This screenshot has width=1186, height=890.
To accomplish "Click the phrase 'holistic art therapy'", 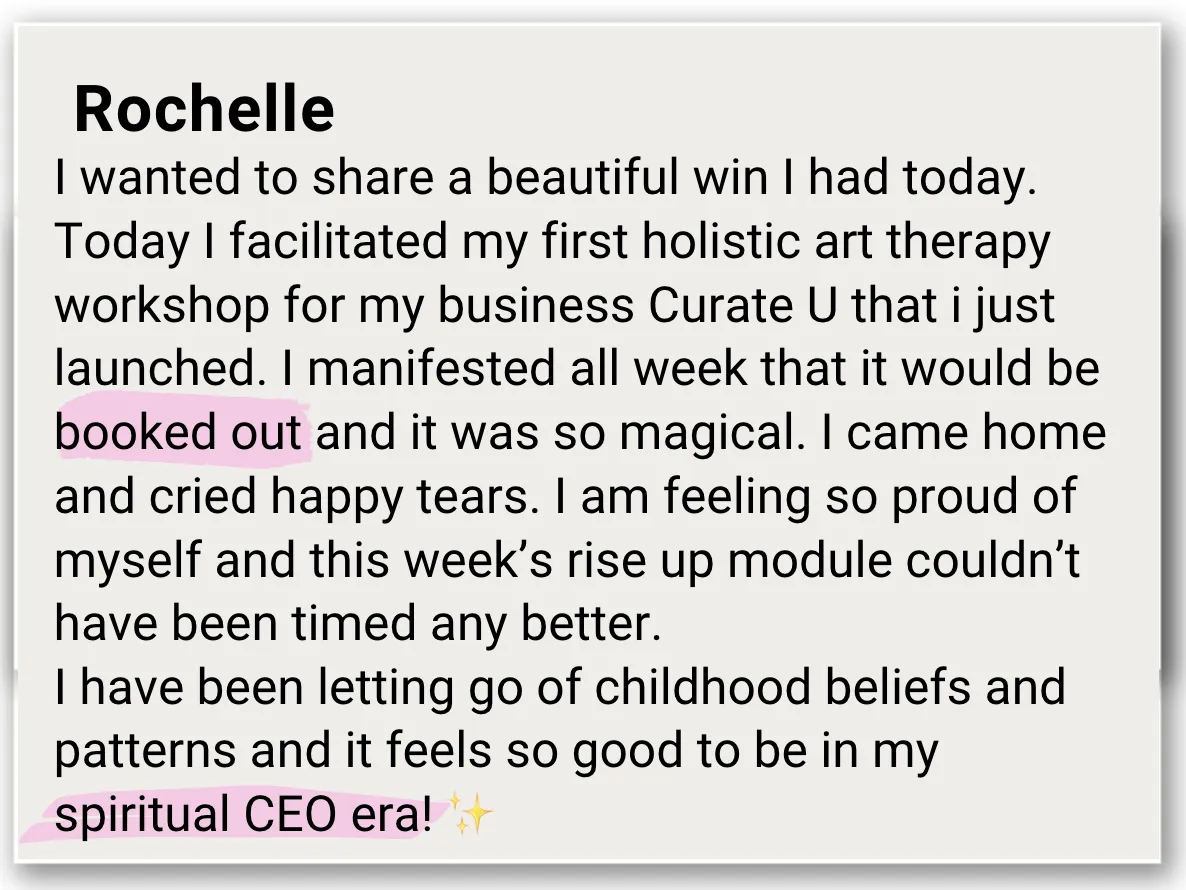I will click(x=846, y=241).
